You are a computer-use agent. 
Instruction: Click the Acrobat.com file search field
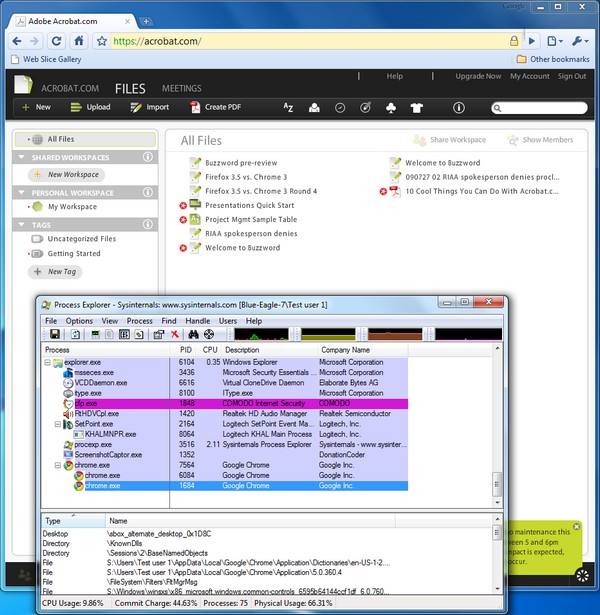(x=539, y=108)
